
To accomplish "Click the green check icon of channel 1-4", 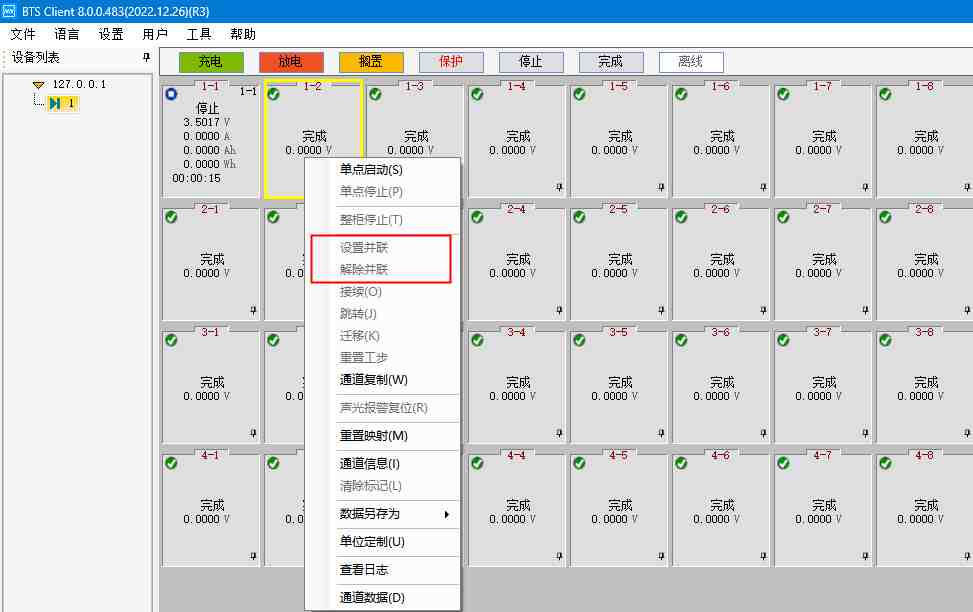I will click(x=477, y=94).
